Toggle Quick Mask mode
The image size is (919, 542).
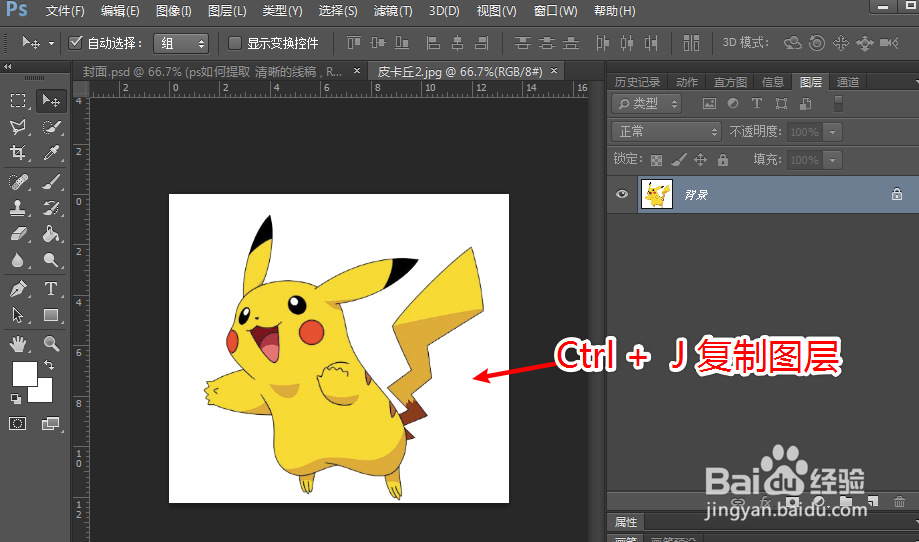click(18, 423)
